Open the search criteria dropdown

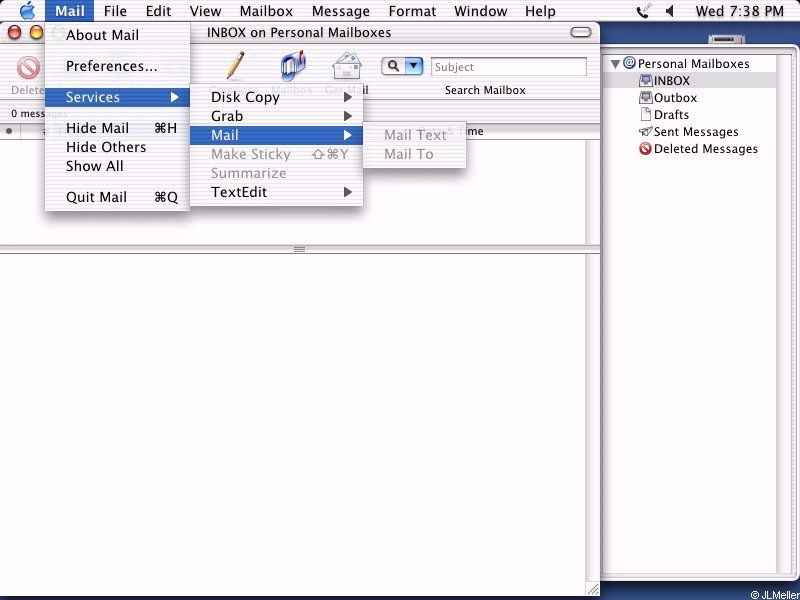click(x=414, y=66)
